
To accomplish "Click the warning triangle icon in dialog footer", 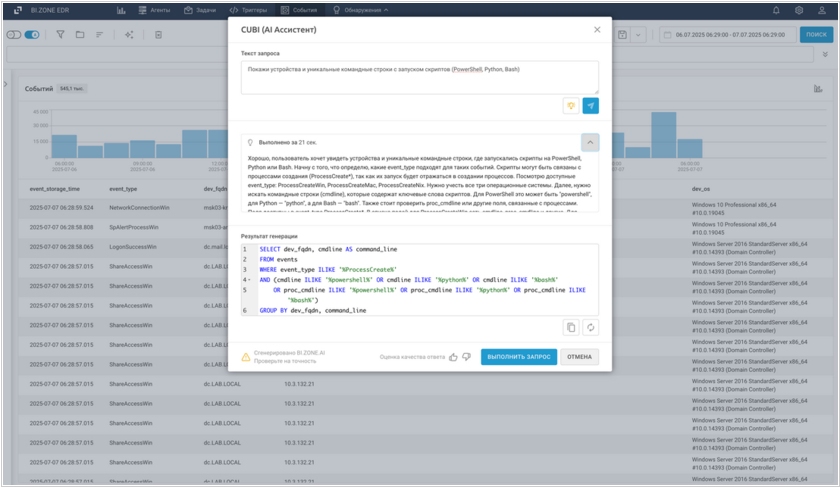I will click(246, 357).
